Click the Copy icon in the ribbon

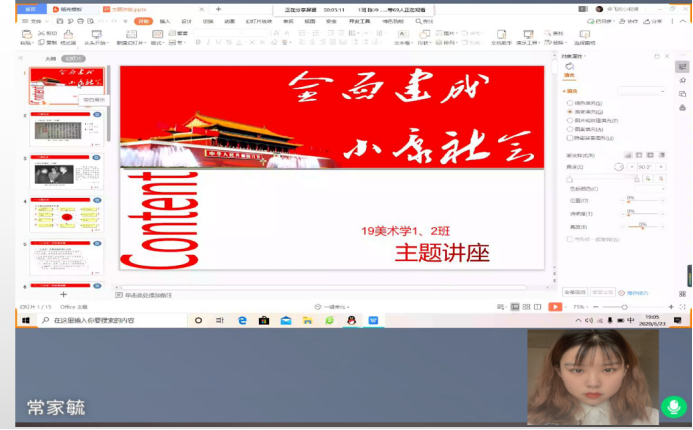pos(42,42)
